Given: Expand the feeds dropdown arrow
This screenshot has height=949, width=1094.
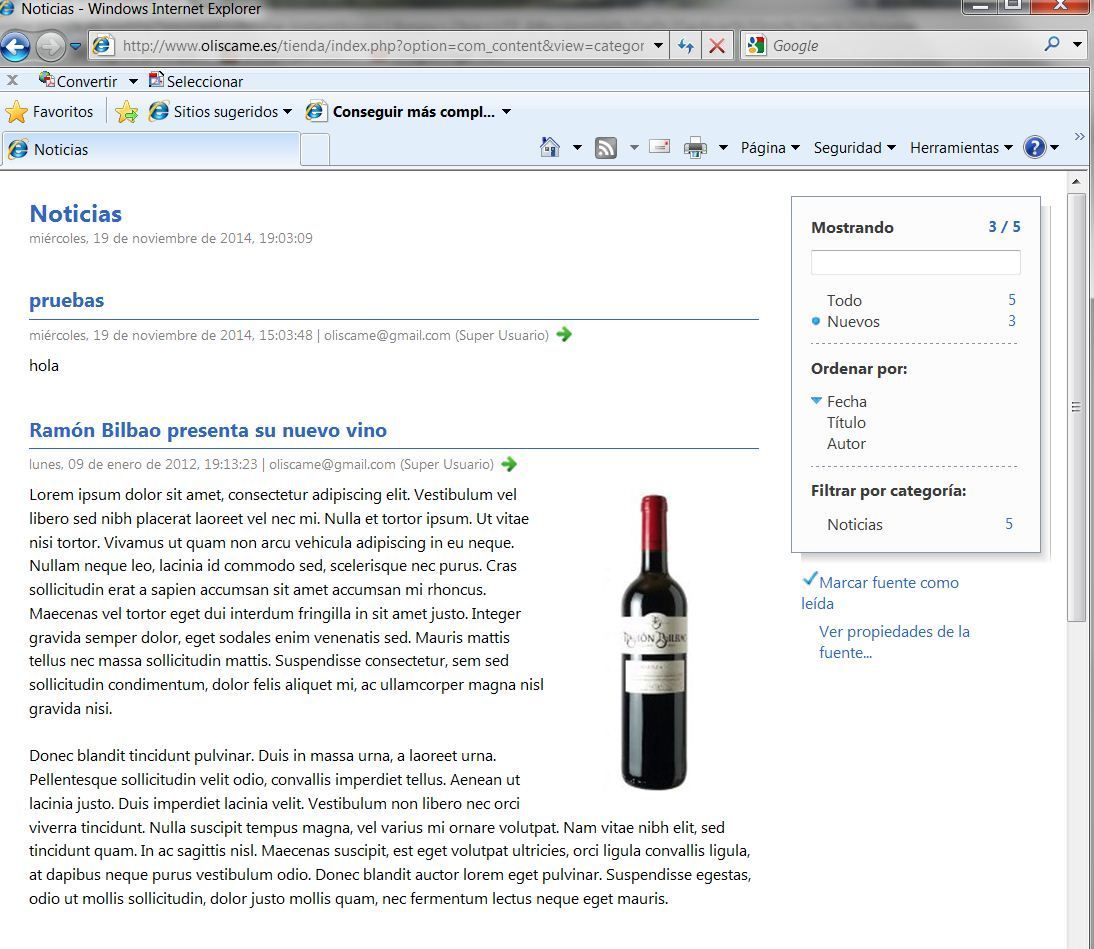Looking at the screenshot, I should pos(634,148).
